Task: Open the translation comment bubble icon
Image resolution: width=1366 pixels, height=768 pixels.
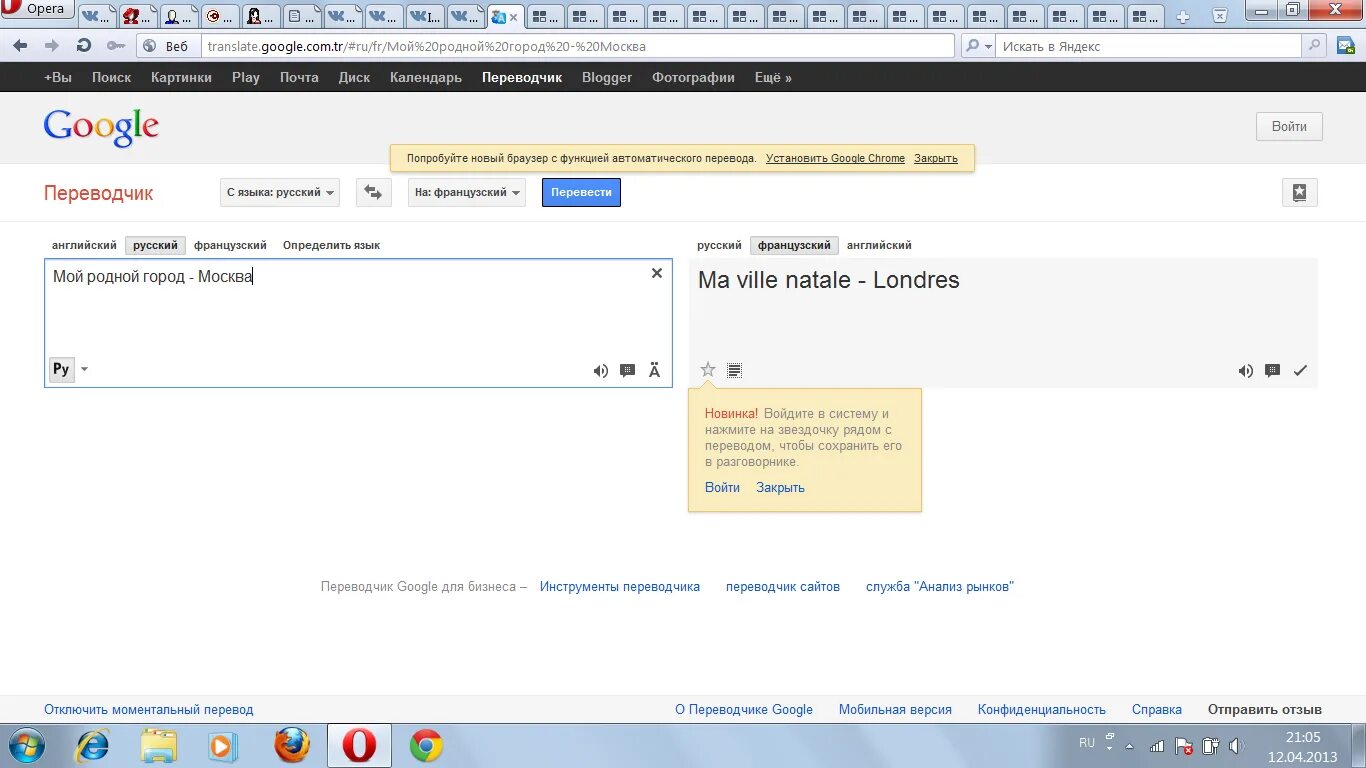Action: coord(1272,371)
